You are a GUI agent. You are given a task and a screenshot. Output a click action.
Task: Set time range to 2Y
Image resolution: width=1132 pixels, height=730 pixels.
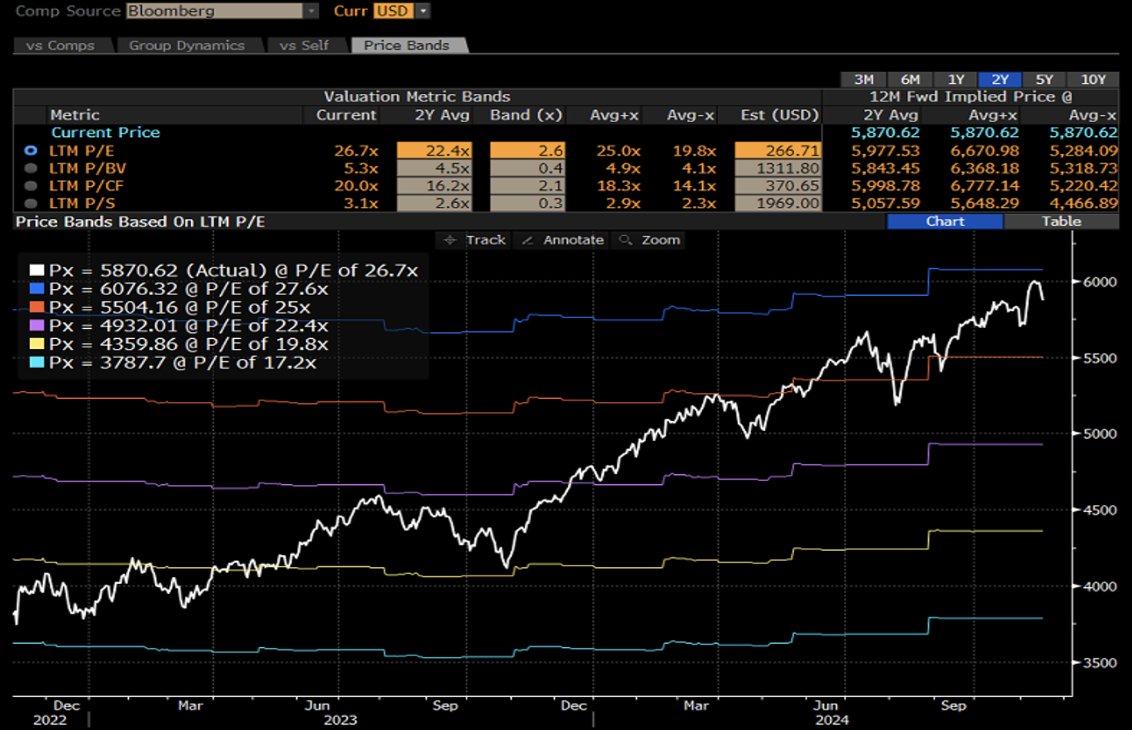click(x=1000, y=79)
